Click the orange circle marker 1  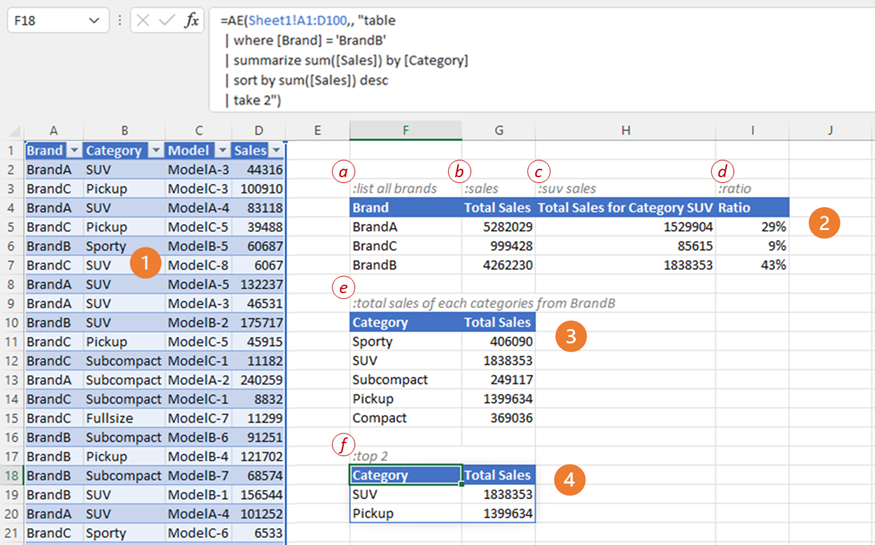tap(146, 264)
